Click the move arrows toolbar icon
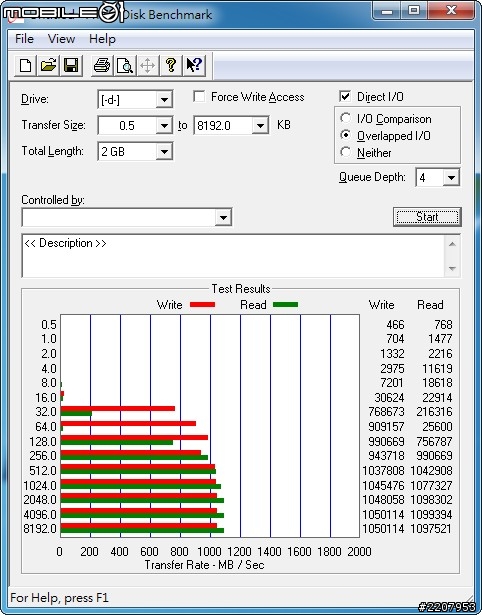The width and height of the screenshot is (482, 615). (x=147, y=65)
